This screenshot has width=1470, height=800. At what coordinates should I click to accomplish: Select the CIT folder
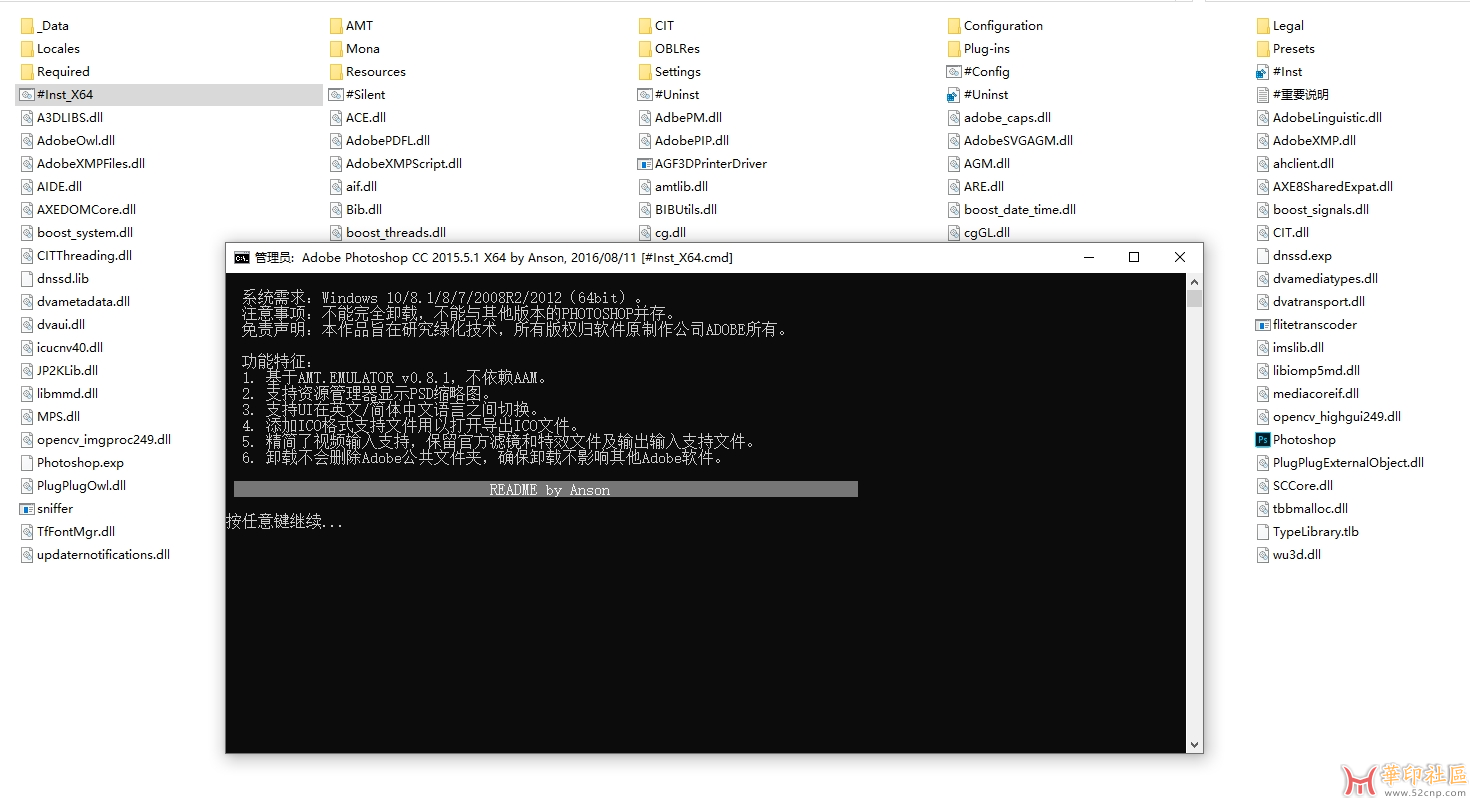(x=656, y=26)
